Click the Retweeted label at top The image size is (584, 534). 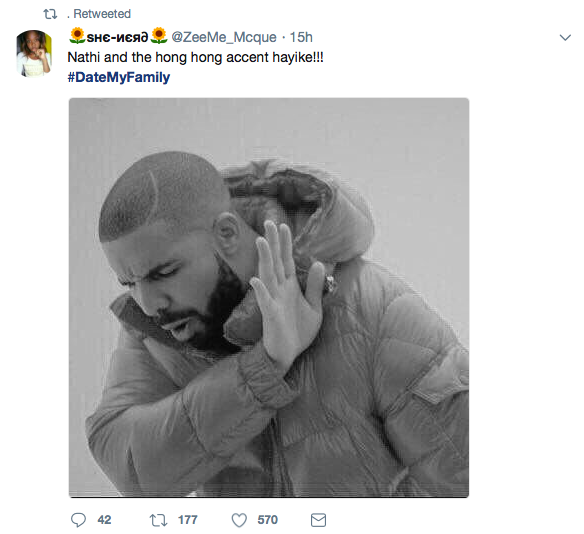point(102,14)
